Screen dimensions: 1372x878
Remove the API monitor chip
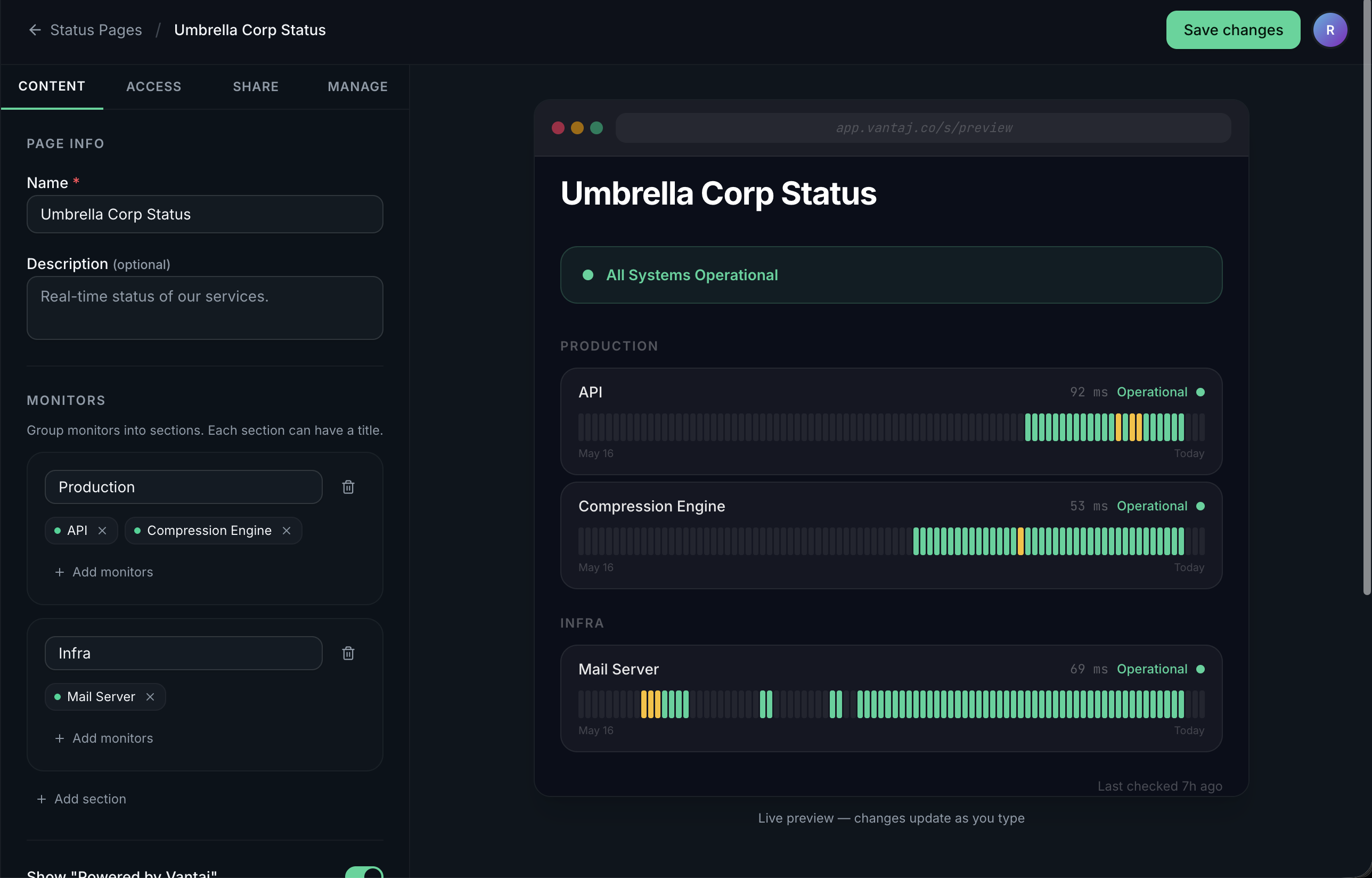[x=102, y=531]
